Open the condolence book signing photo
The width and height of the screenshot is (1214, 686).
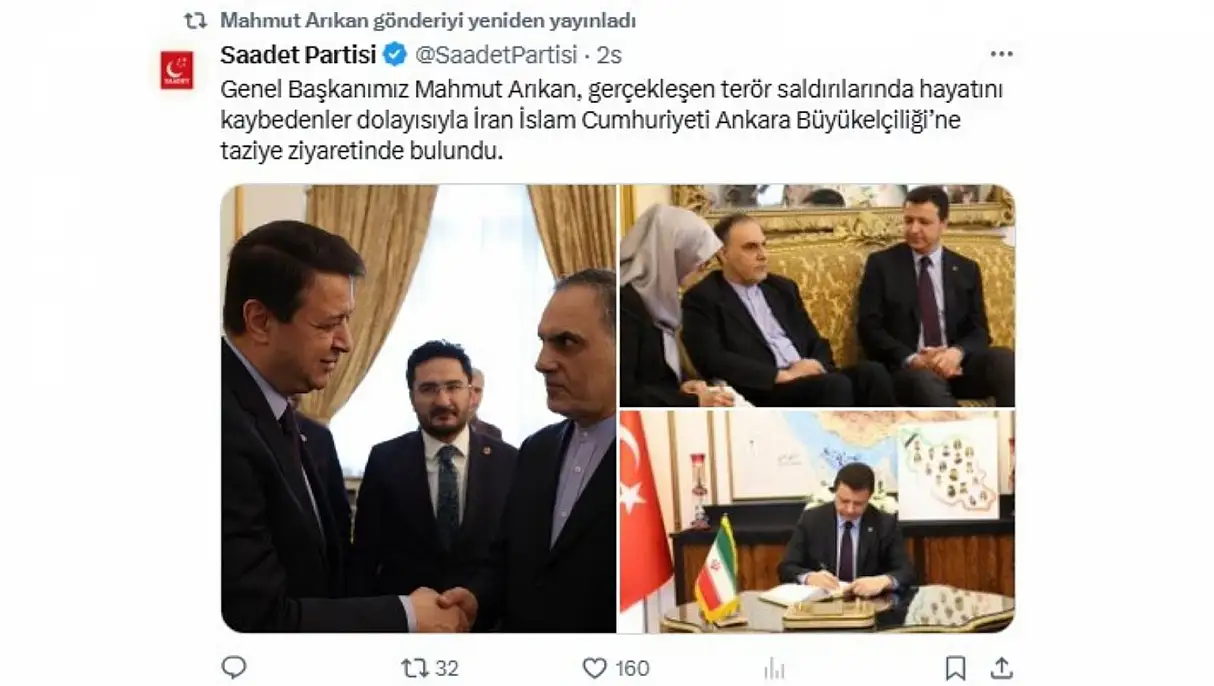(817, 521)
